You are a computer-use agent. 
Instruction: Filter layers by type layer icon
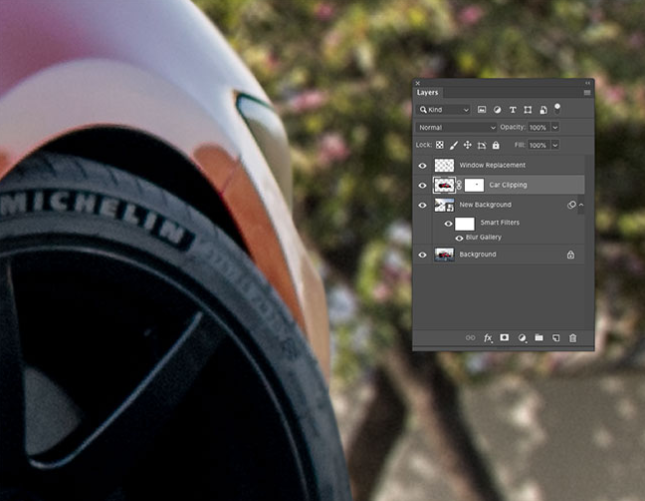[x=513, y=110]
